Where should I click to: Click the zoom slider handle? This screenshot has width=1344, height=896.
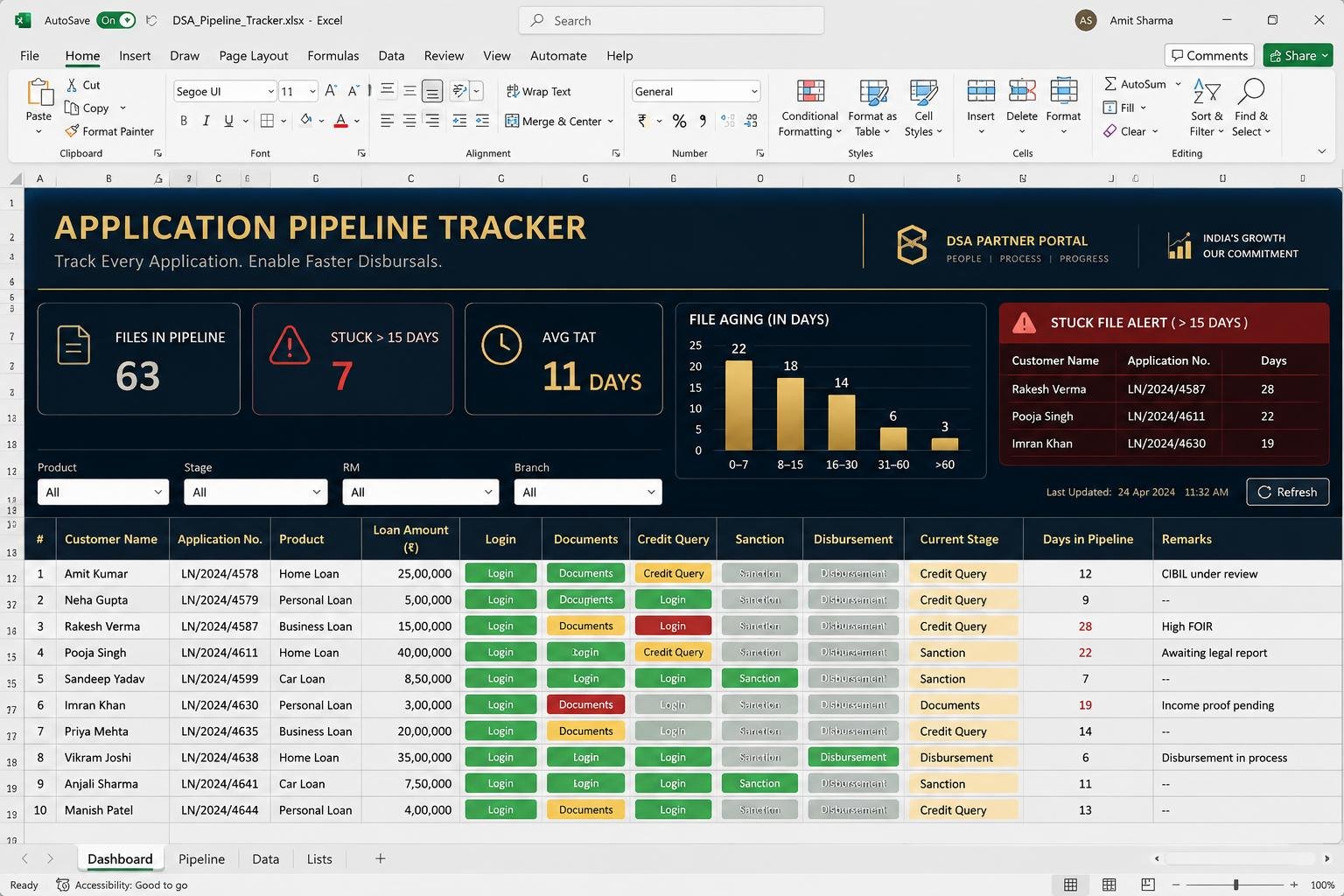[x=1235, y=885]
